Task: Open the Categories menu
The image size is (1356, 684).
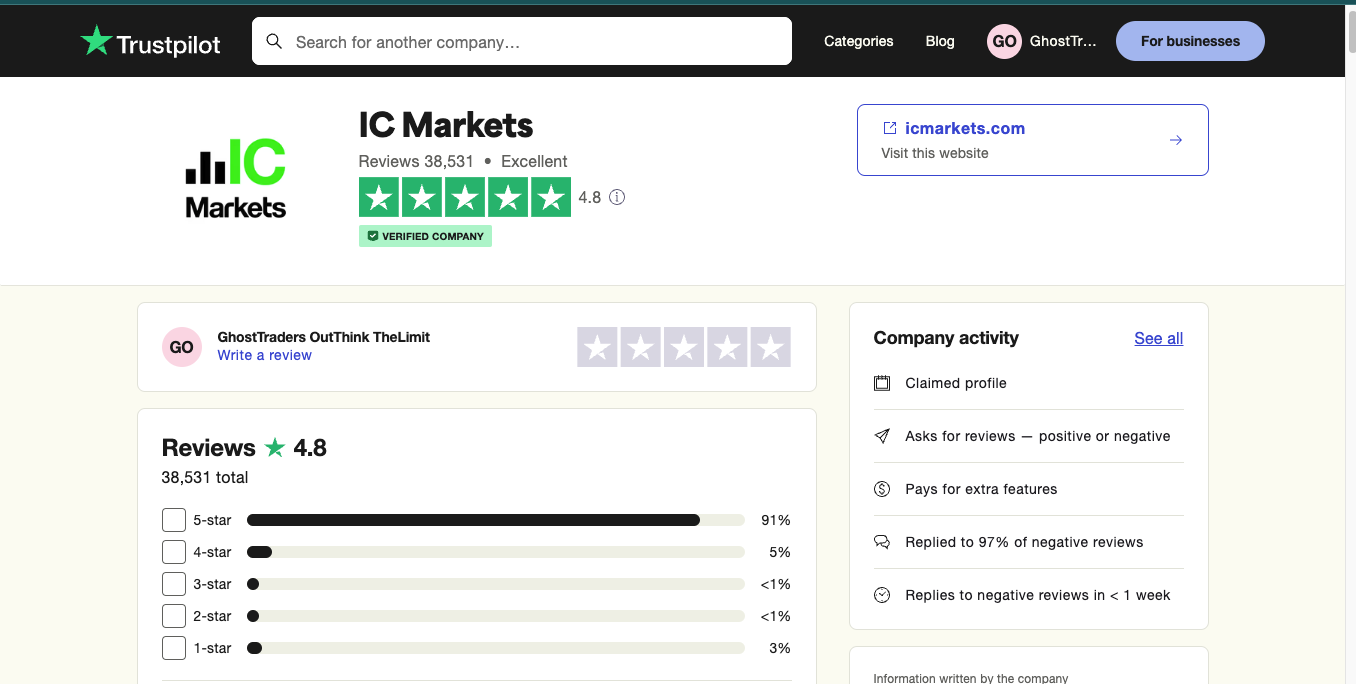Action: (858, 41)
